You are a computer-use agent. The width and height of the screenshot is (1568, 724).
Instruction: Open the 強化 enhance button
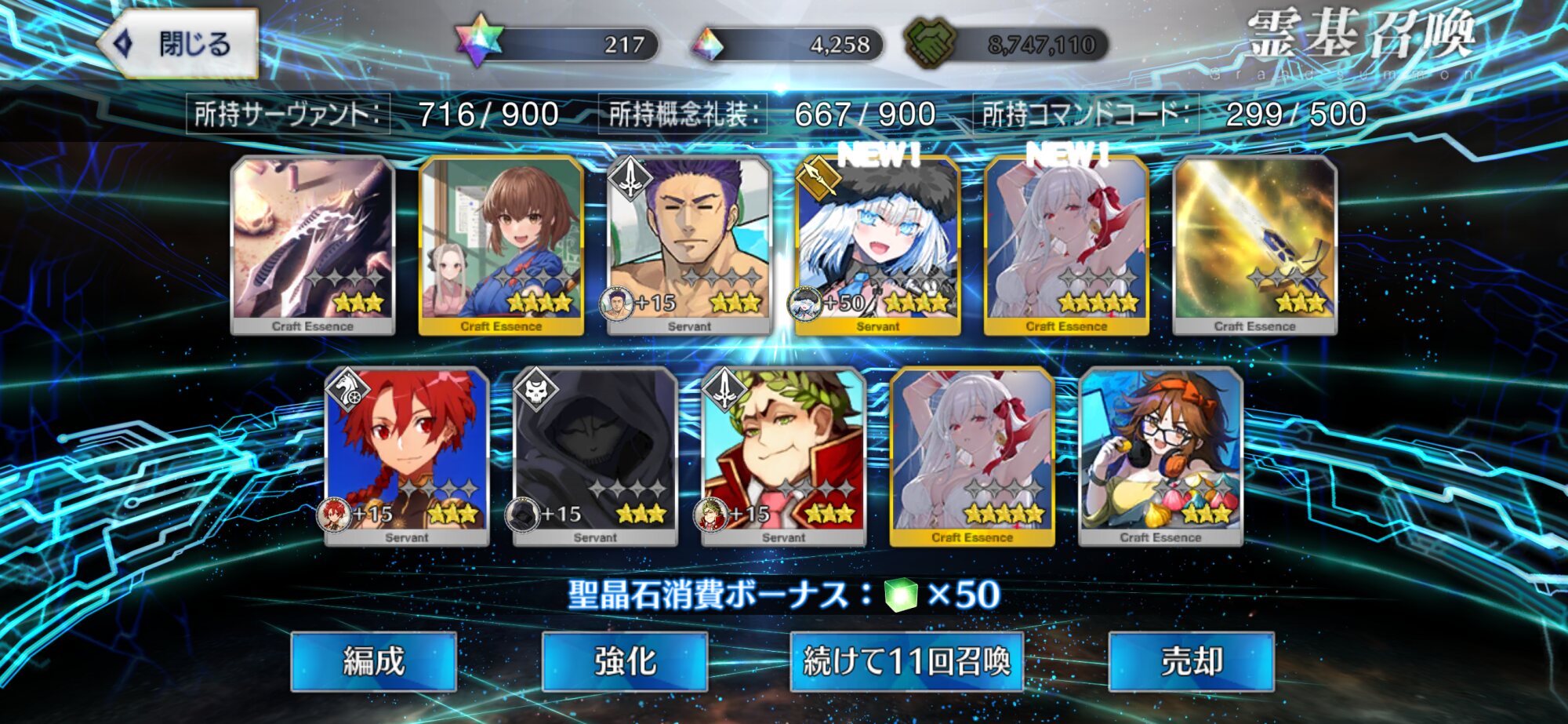tap(625, 661)
